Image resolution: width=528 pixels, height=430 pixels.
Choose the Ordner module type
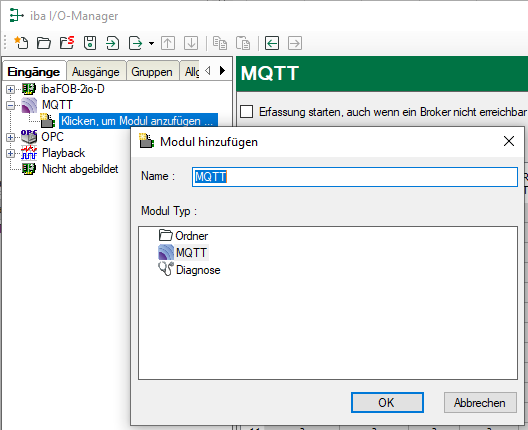[192, 236]
